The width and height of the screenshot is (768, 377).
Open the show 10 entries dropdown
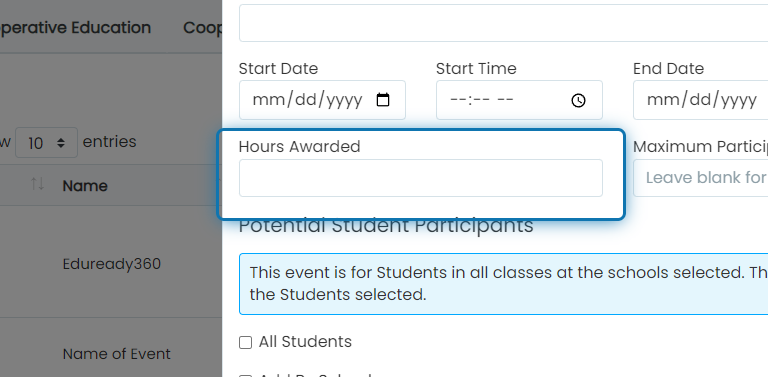[x=46, y=142]
